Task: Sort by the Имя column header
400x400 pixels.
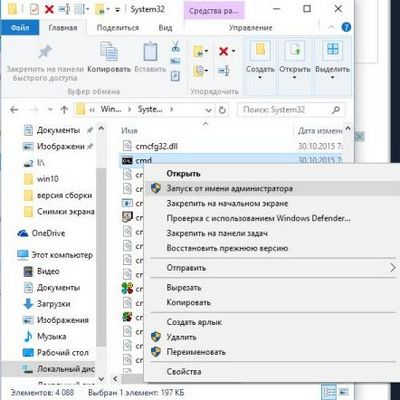Action: coord(129,131)
